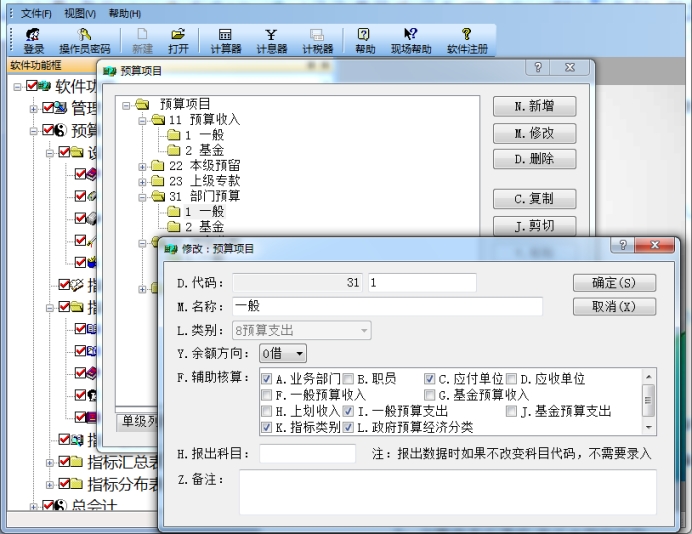Click the folder icon beside 指标分布表

(76, 484)
